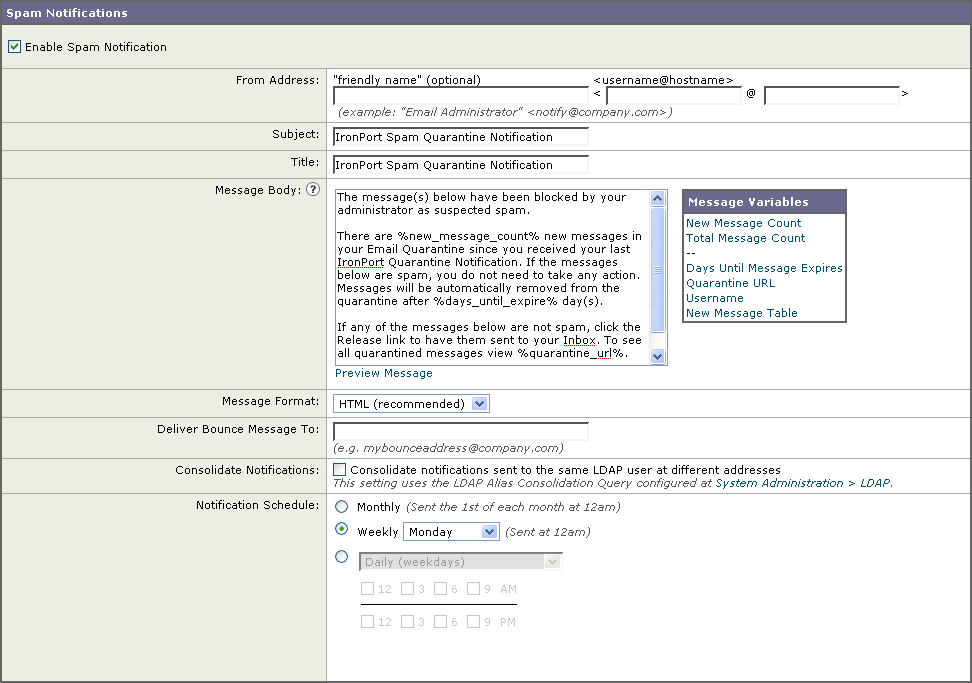Insert New Message Count variable
972x683 pixels.
pyautogui.click(x=743, y=223)
